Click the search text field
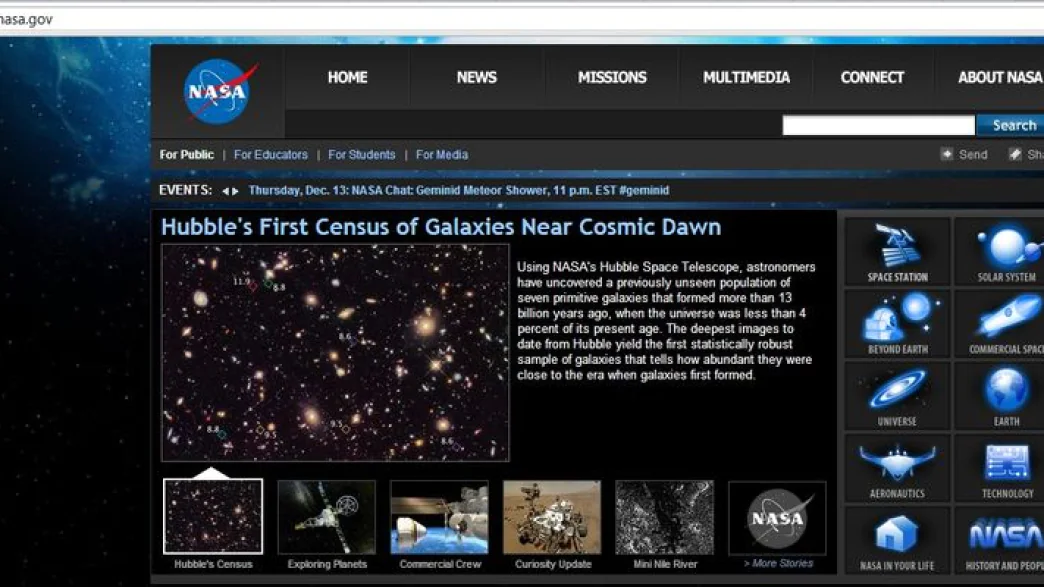Image resolution: width=1044 pixels, height=587 pixels. pyautogui.click(x=878, y=125)
